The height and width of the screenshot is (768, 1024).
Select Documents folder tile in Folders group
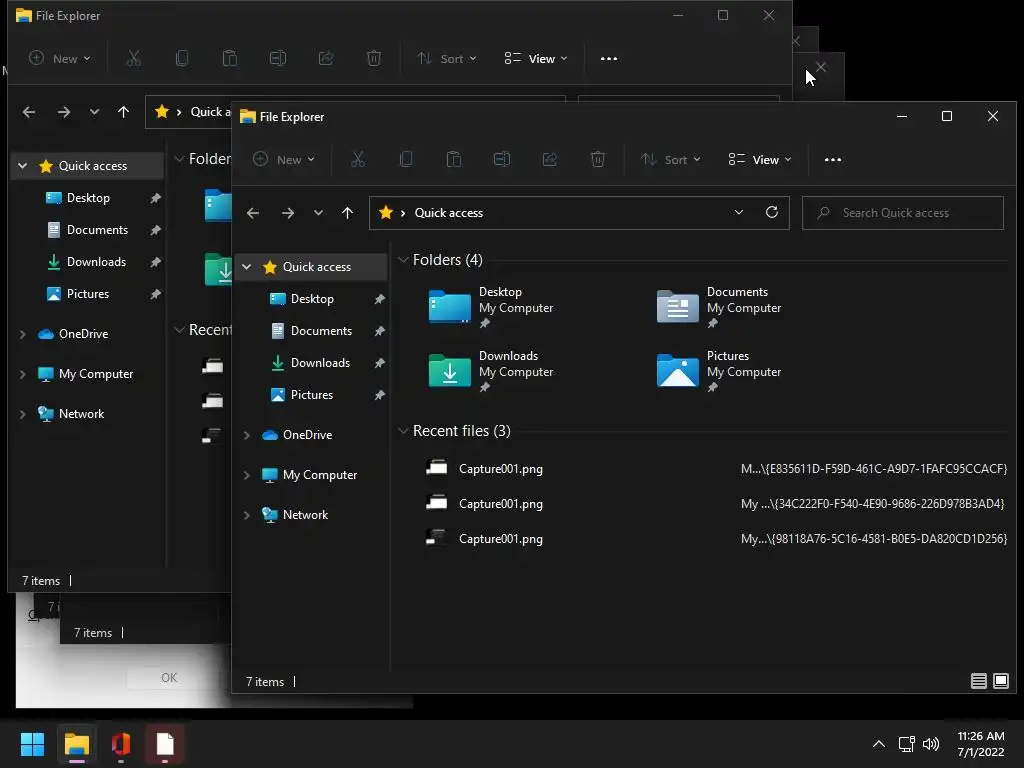720,306
